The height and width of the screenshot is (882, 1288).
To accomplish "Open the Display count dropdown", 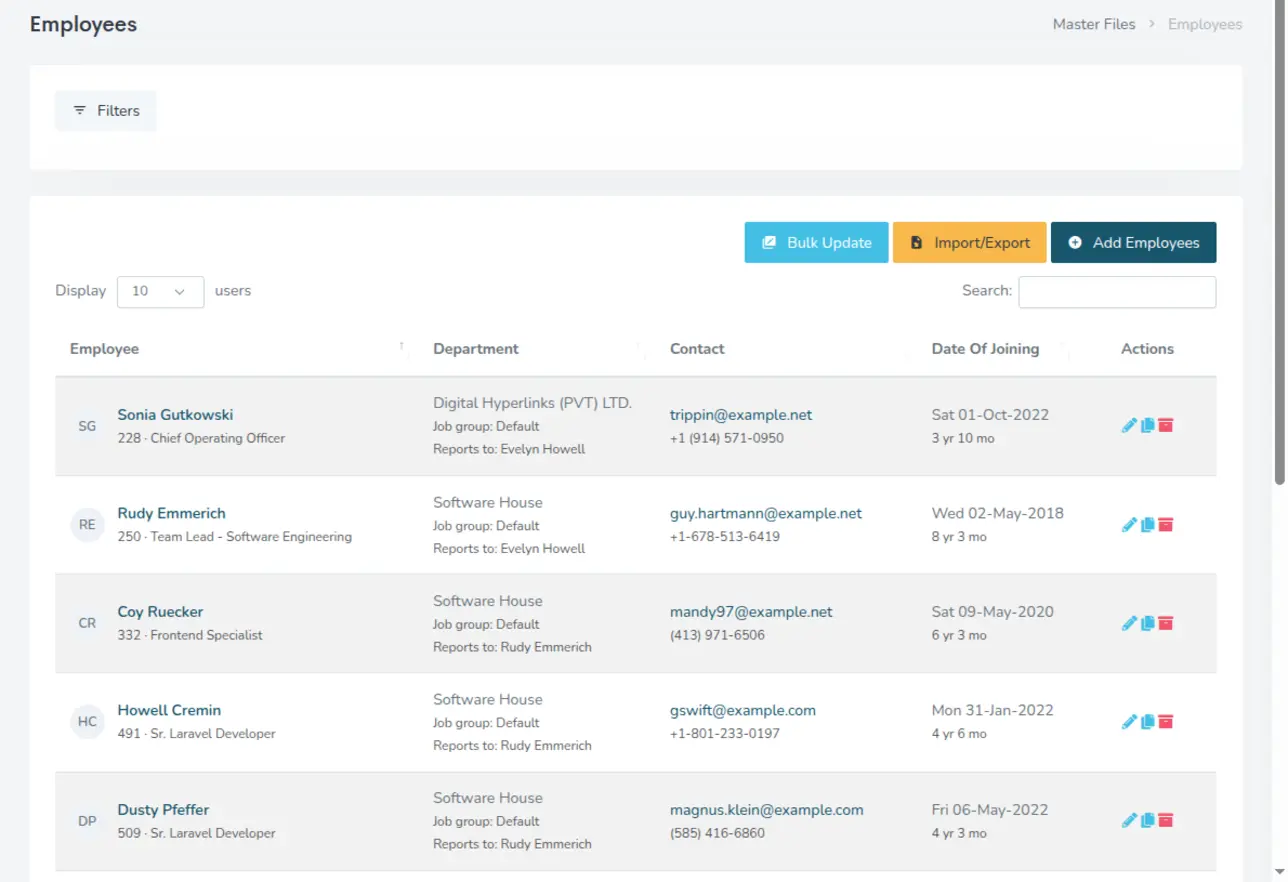I will tap(160, 291).
